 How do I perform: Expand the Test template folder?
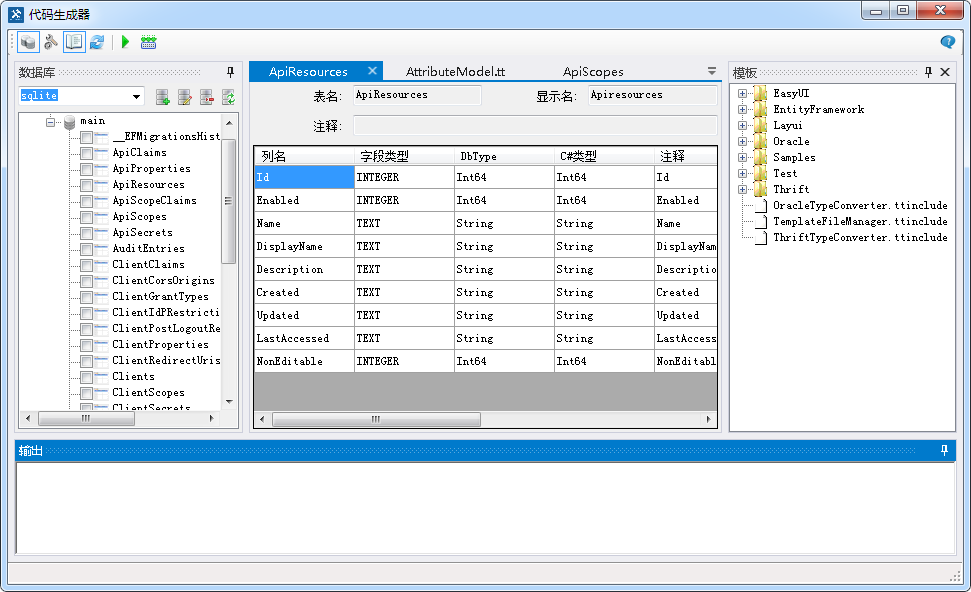[x=742, y=173]
